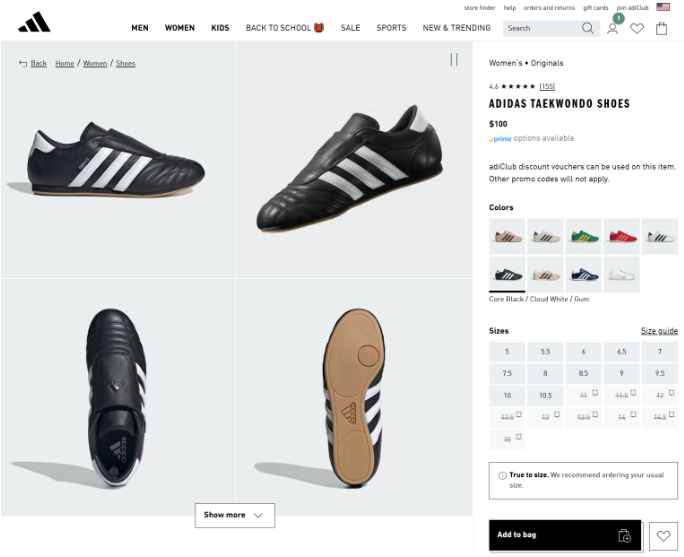Open the NEW & TRENDING menu
The height and width of the screenshot is (557, 684).
point(456,28)
